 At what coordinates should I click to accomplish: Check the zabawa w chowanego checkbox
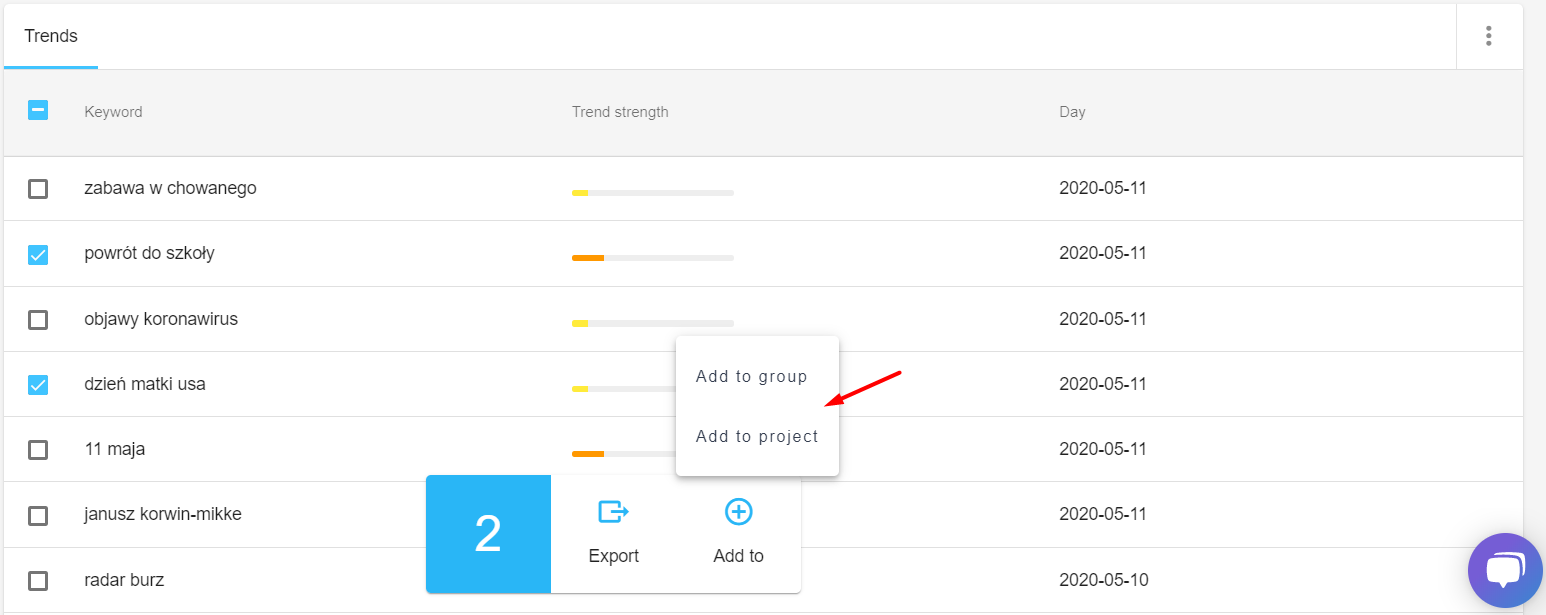pos(38,188)
